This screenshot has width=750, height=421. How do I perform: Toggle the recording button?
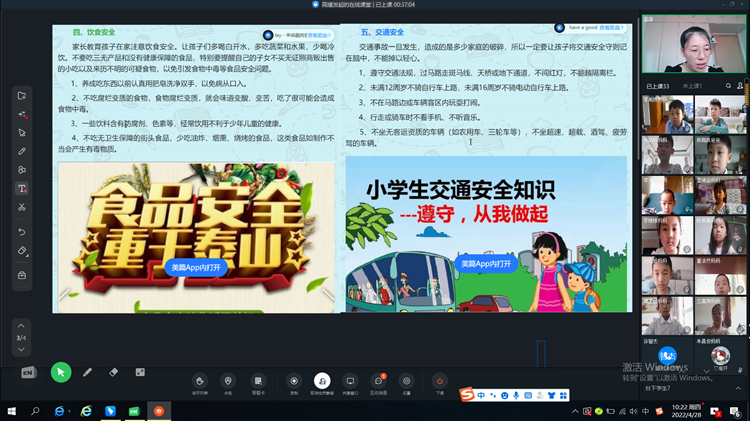click(x=293, y=381)
